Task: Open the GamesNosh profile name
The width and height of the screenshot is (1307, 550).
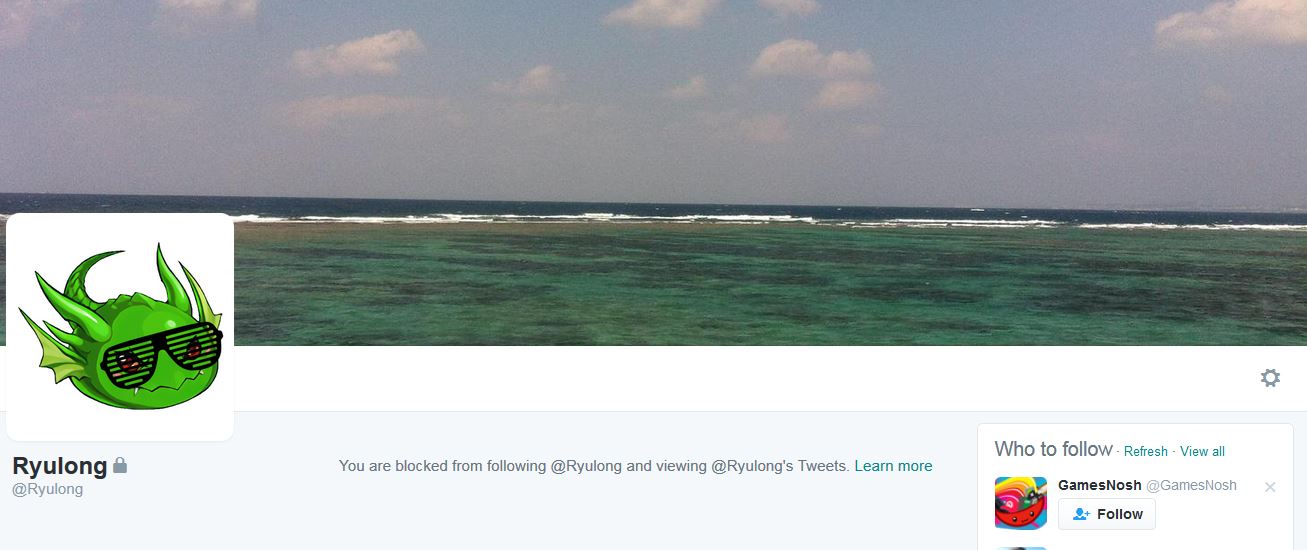Action: [x=1100, y=486]
